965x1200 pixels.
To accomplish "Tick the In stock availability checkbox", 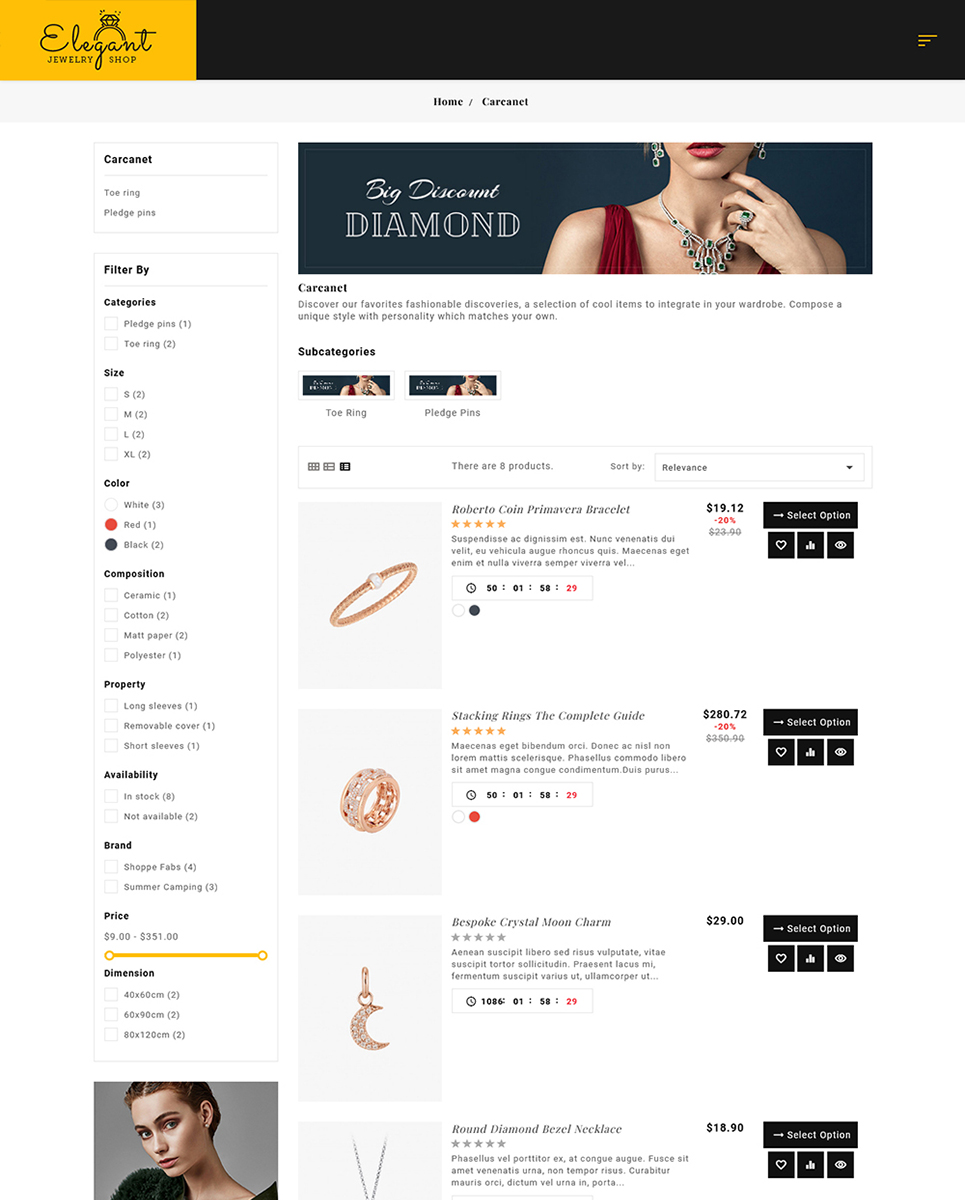I will [x=111, y=796].
